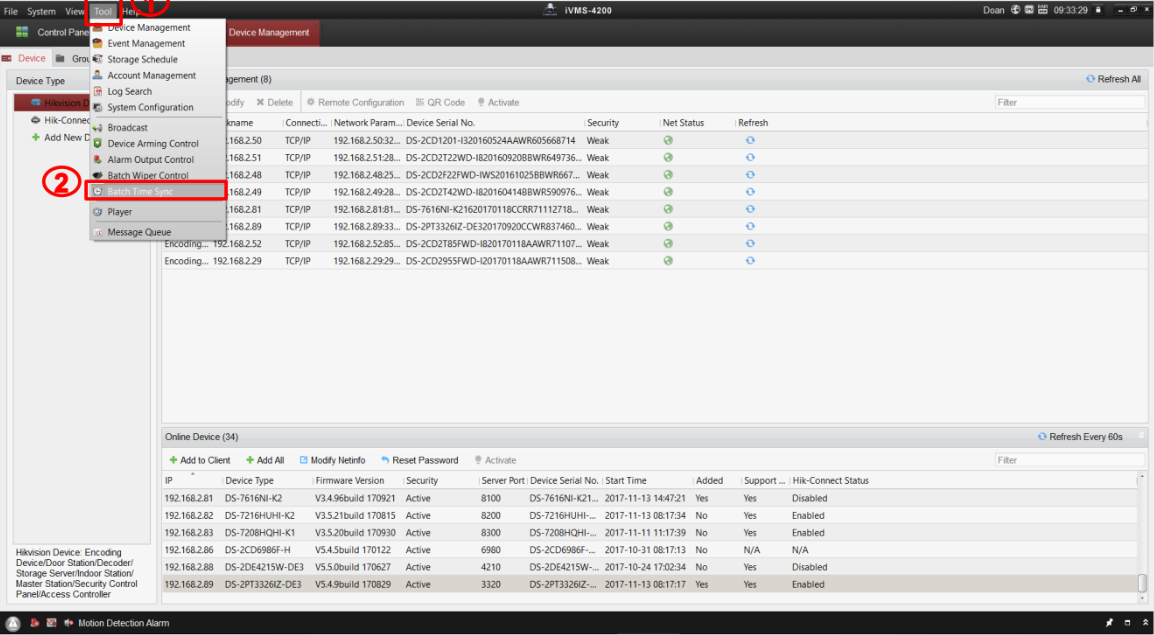1154x635 pixels.
Task: Click the Player icon in Tool menu
Action: tap(98, 212)
